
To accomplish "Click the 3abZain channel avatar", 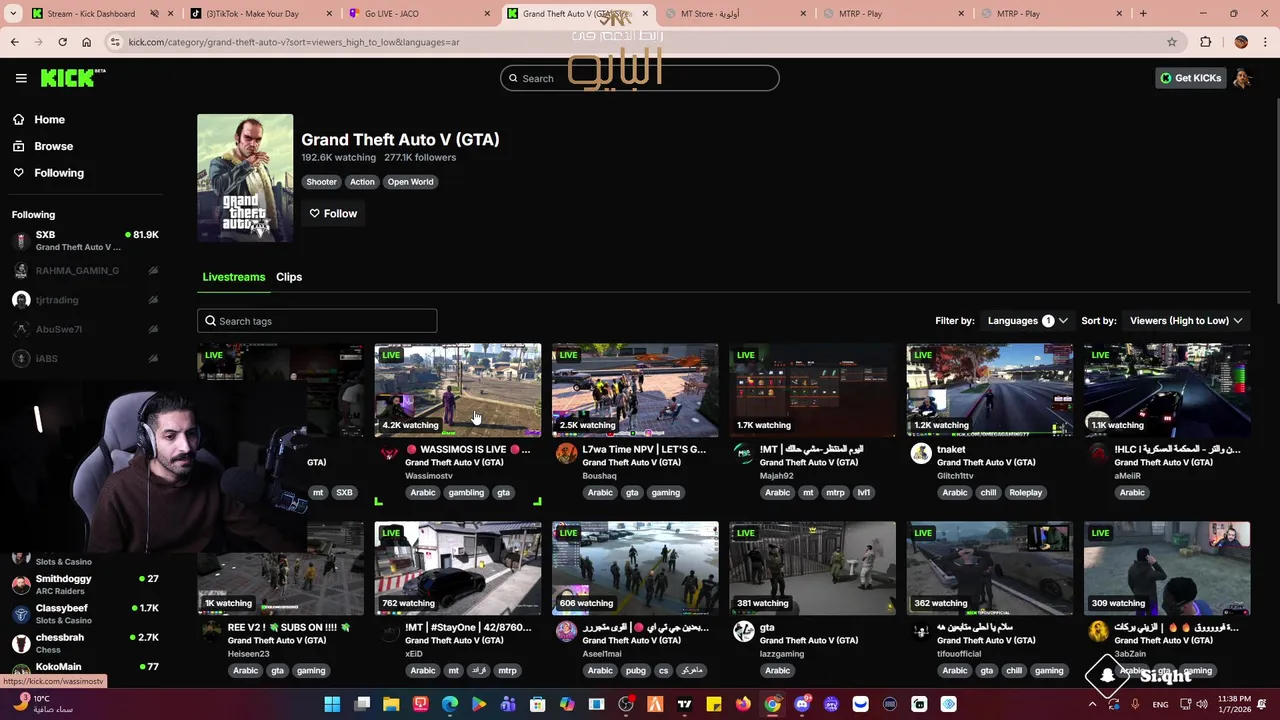I will (x=1098, y=631).
